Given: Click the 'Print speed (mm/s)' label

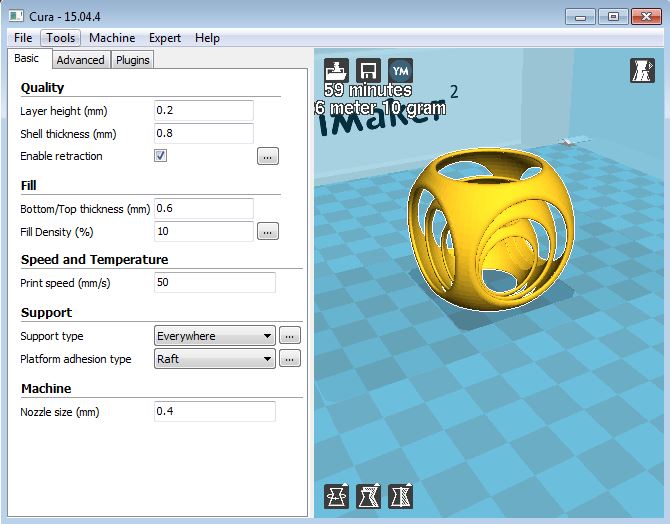Looking at the screenshot, I should click(x=65, y=283).
